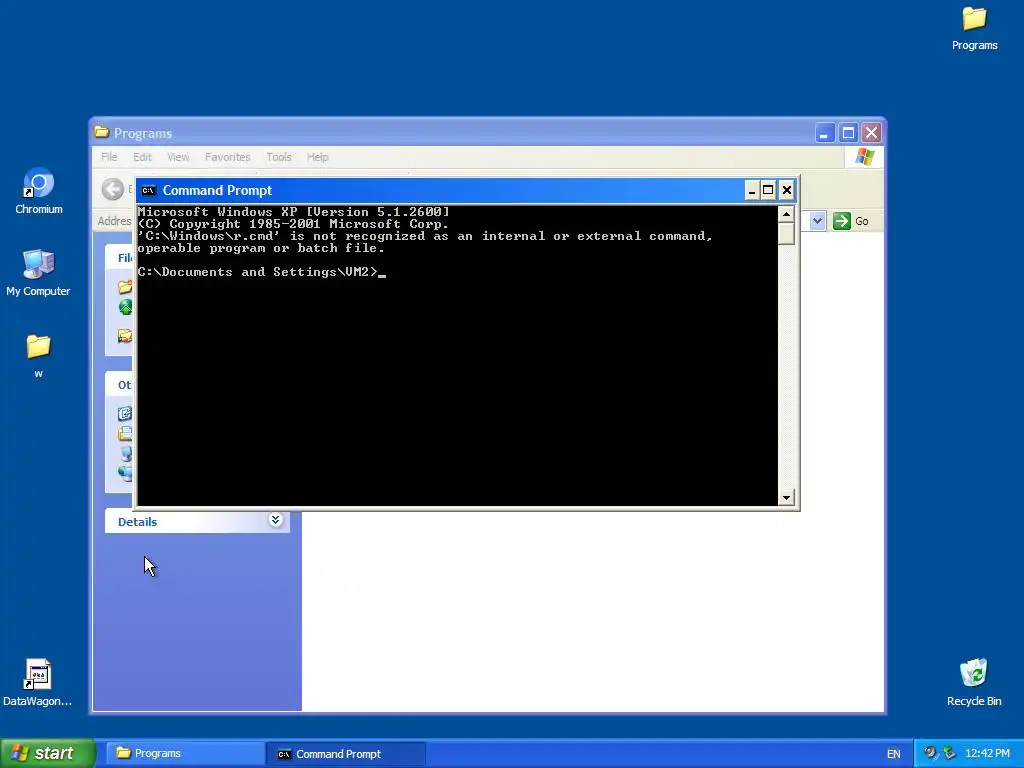The height and width of the screenshot is (768, 1024).
Task: Click the Command Prompt title bar icon
Action: 149,191
